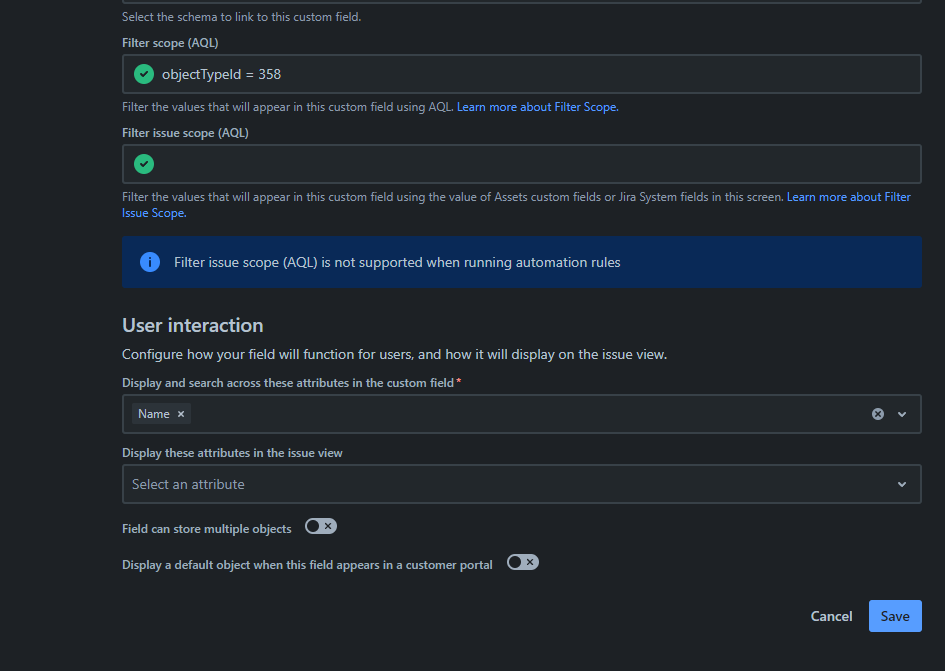Save the custom field configuration

pyautogui.click(x=895, y=616)
